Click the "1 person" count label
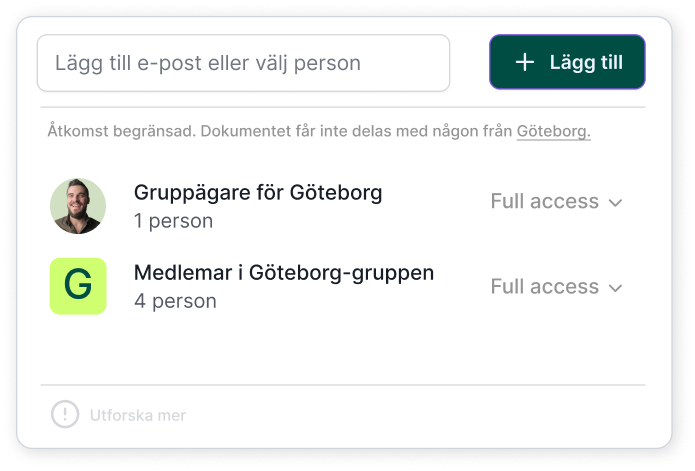Screen dimensions: 695x471 [173, 221]
